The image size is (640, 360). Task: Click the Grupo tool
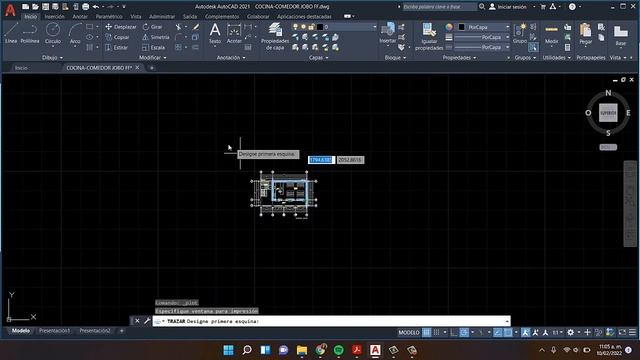pyautogui.click(x=520, y=33)
